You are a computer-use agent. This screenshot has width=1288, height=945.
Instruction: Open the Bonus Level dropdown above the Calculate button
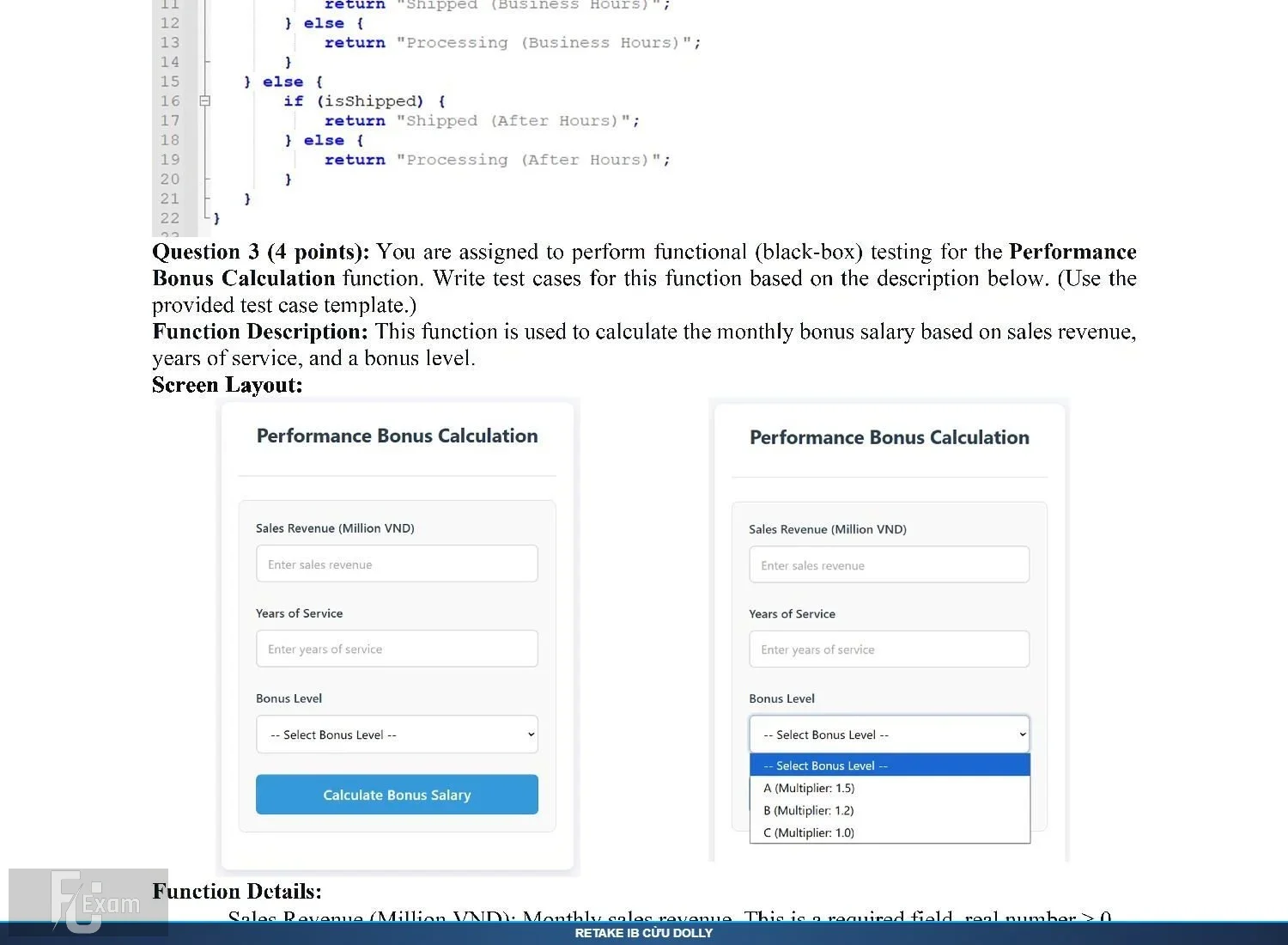397,735
